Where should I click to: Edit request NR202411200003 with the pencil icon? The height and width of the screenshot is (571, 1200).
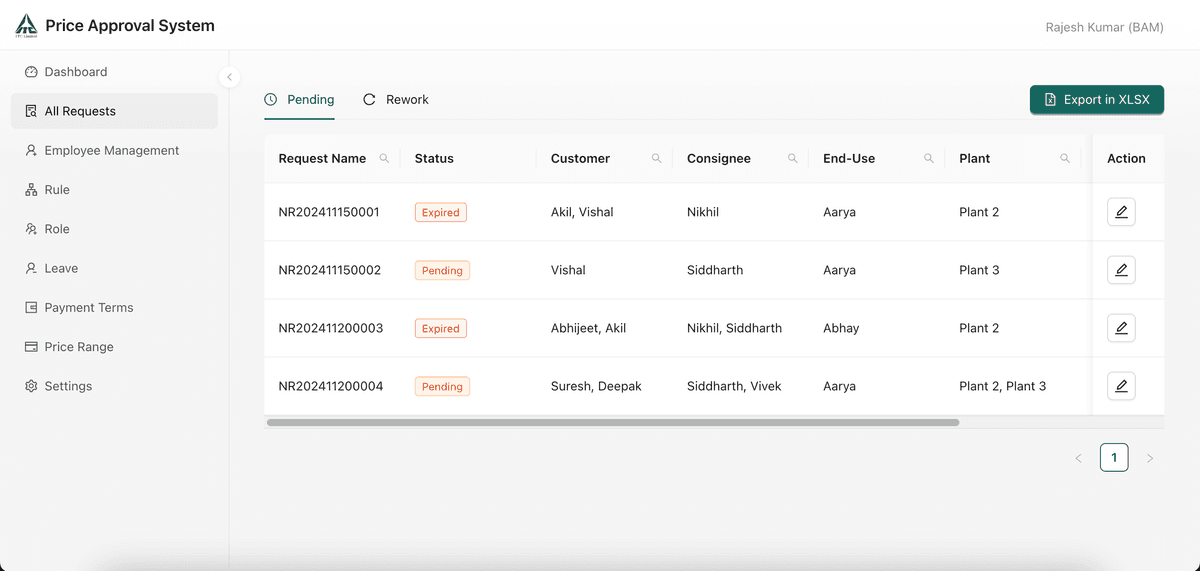click(1121, 328)
